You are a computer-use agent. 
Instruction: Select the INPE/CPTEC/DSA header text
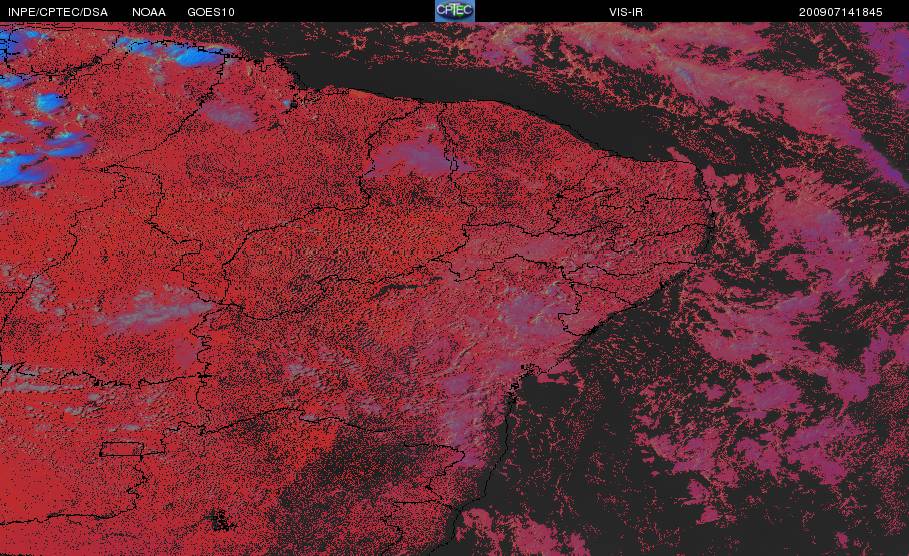coord(58,12)
